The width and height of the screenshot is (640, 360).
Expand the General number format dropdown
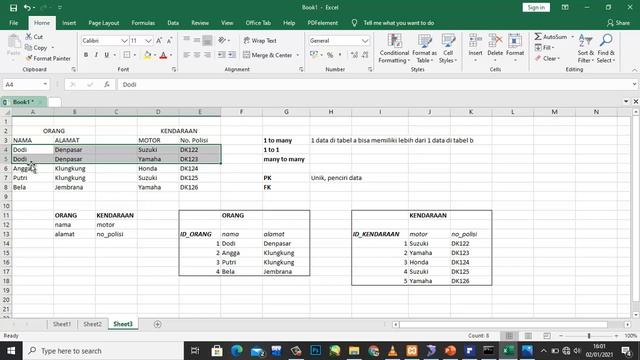pyautogui.click(x=365, y=40)
